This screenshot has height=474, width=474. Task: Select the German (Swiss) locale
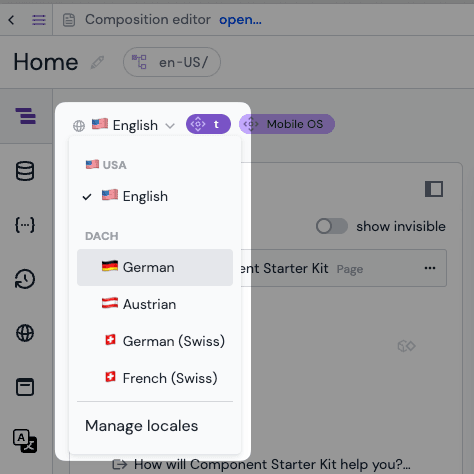click(155, 341)
